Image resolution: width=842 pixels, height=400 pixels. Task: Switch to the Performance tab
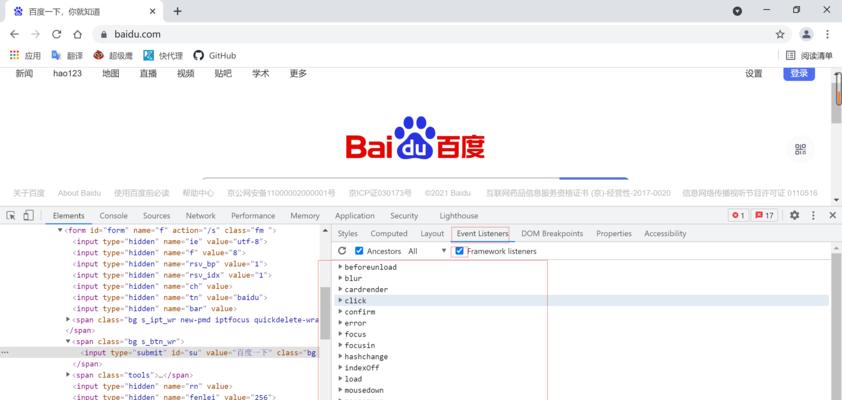(253, 215)
